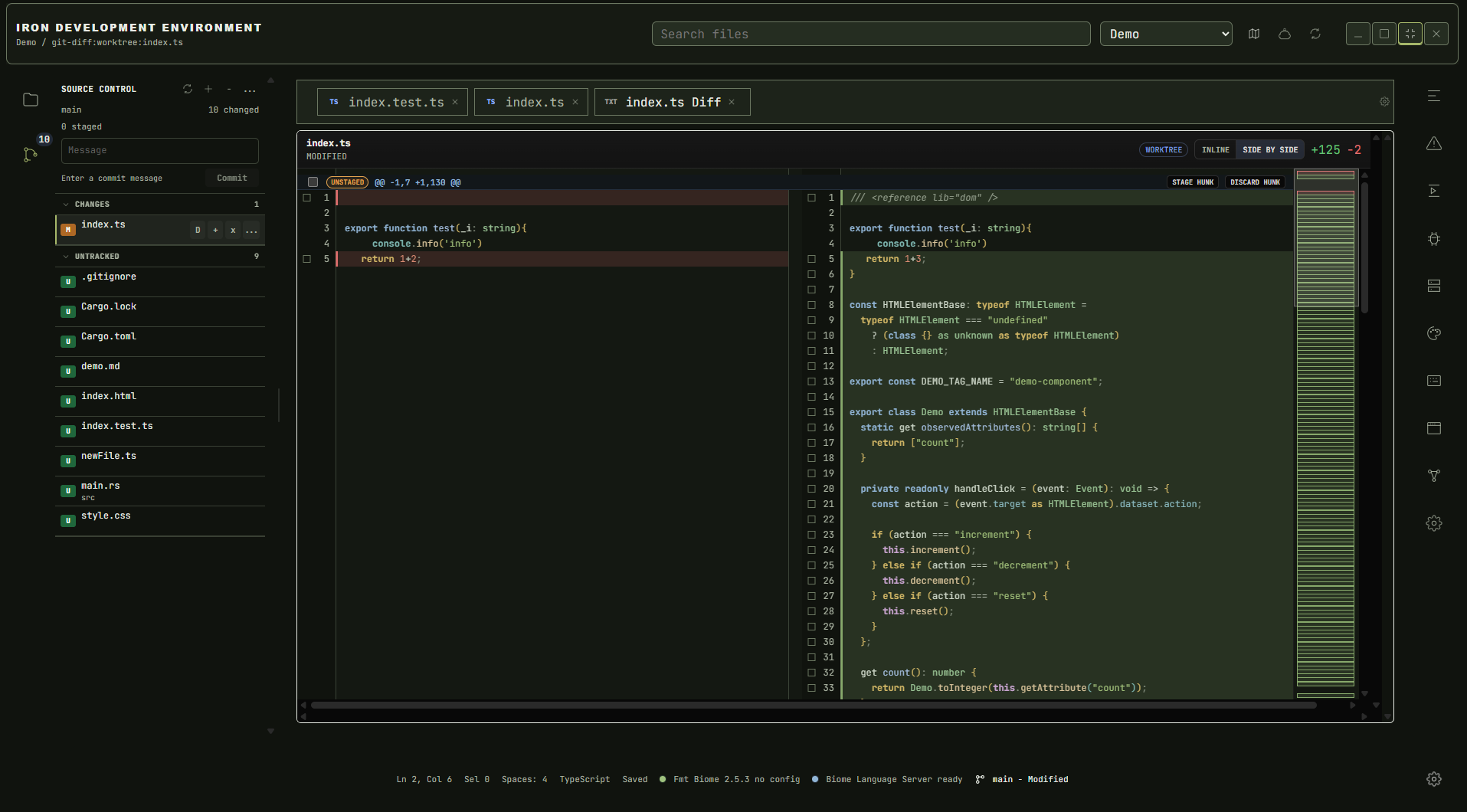Click the diff horizontal scrollbar
1467x812 pixels.
tap(814, 705)
